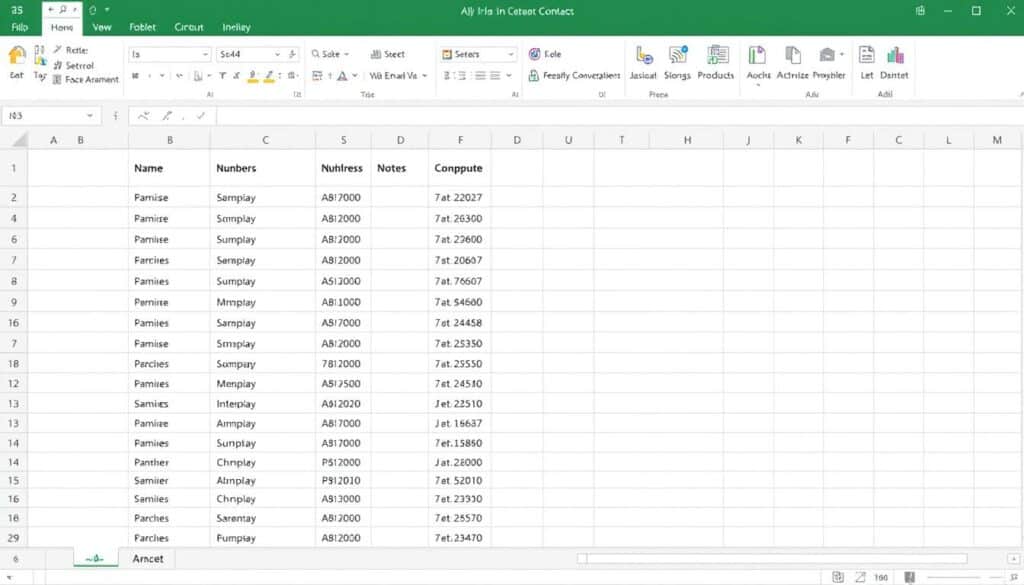Select the Name header cell

[x=170, y=168]
